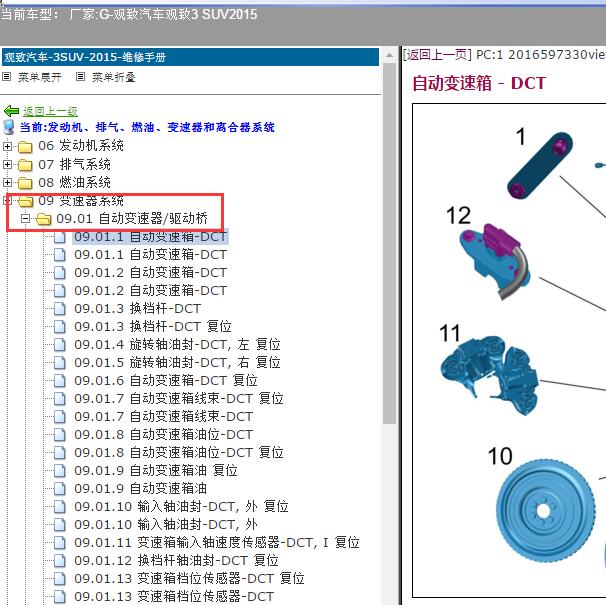Open 09.01.13 变速箱档位传感器-DCT entry without 复位

click(174, 596)
